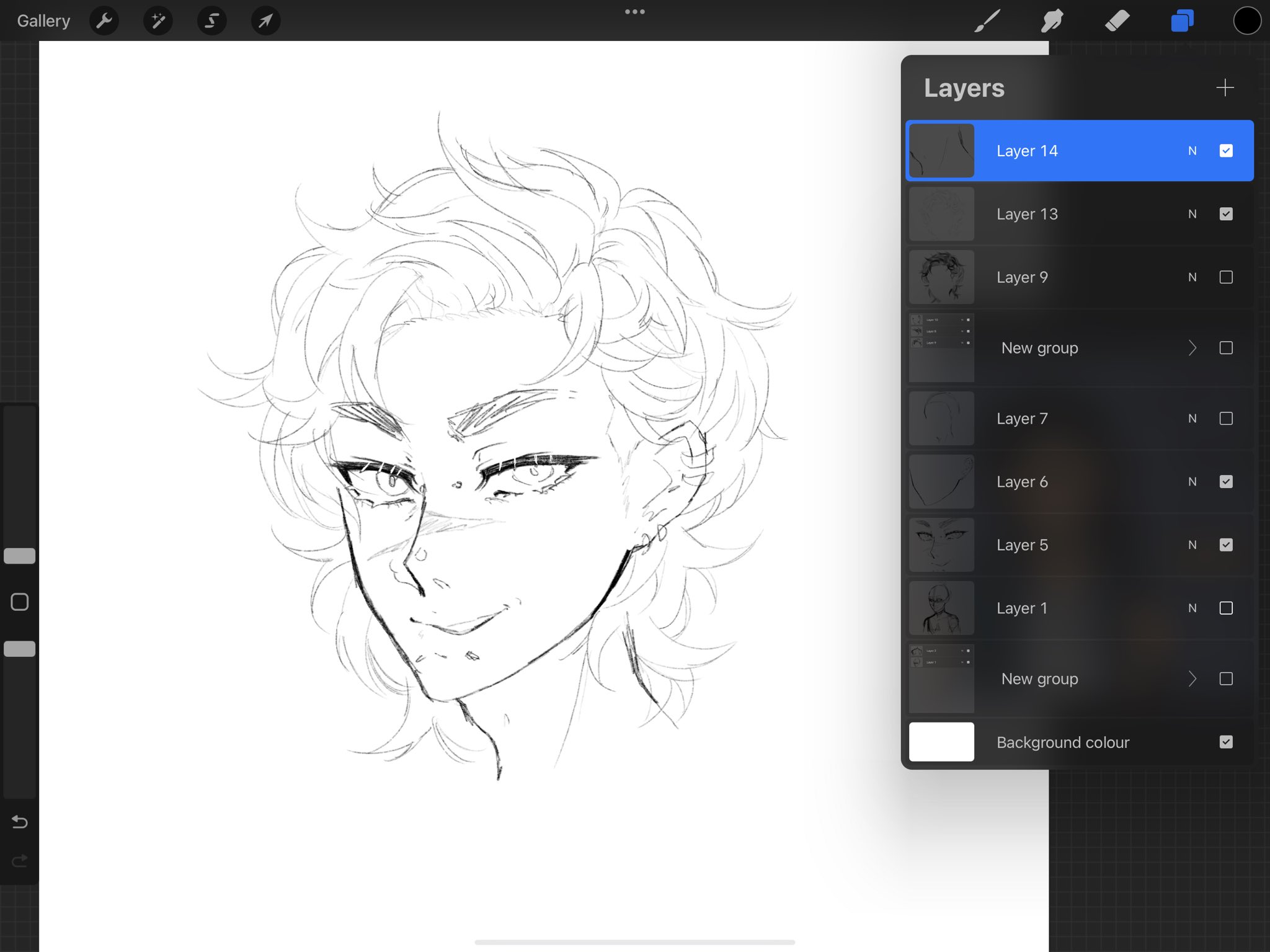The height and width of the screenshot is (952, 1270).
Task: Tap the undo arrow button
Action: (x=20, y=822)
